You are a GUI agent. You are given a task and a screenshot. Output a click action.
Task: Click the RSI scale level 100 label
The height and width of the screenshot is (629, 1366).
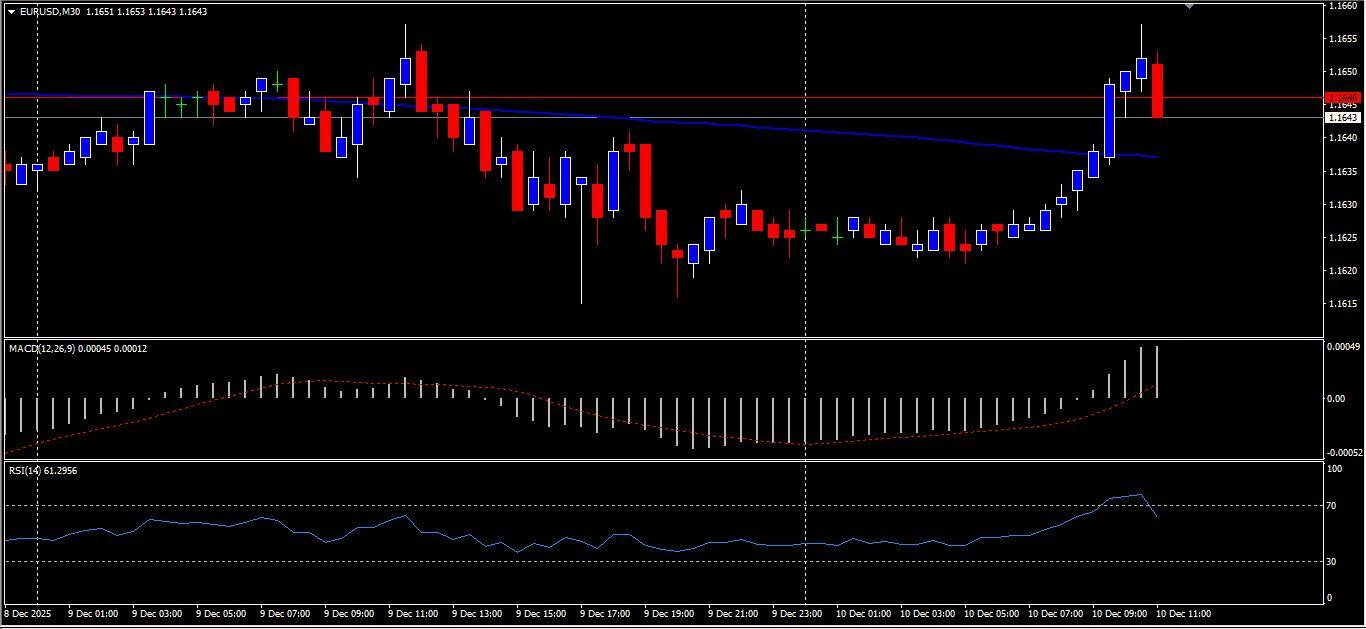(1335, 467)
